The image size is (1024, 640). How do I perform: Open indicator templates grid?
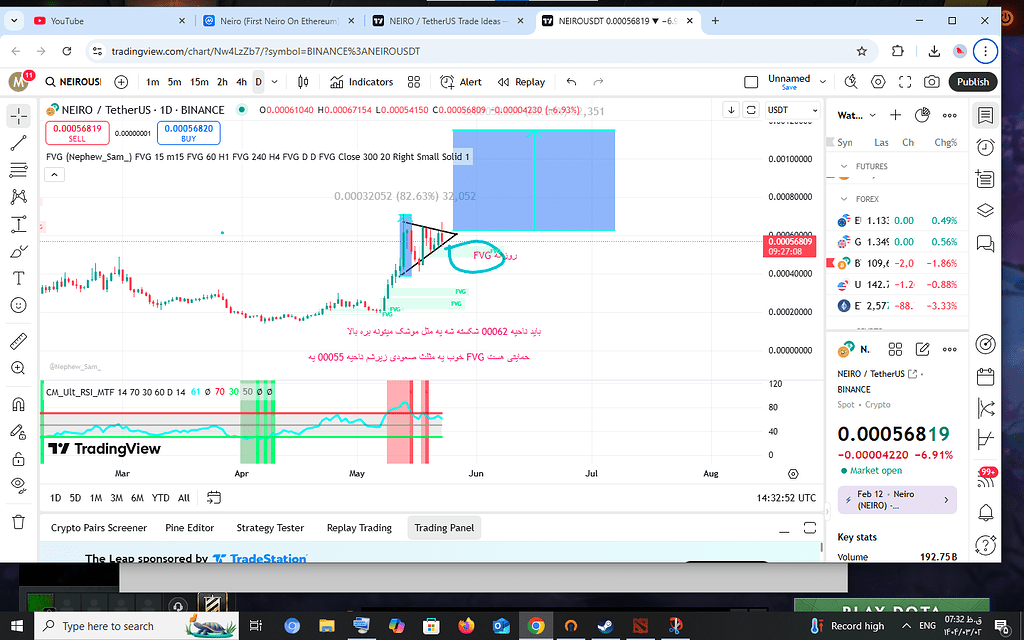[x=414, y=82]
